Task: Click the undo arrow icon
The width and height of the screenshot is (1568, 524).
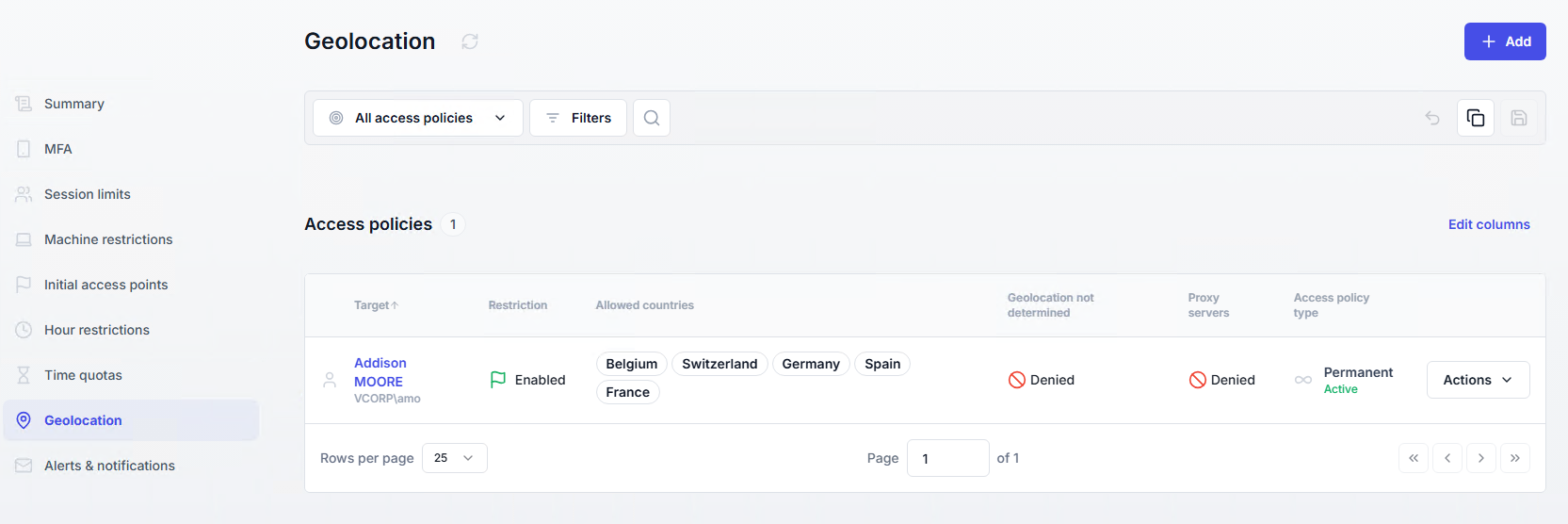Action: click(x=1432, y=118)
